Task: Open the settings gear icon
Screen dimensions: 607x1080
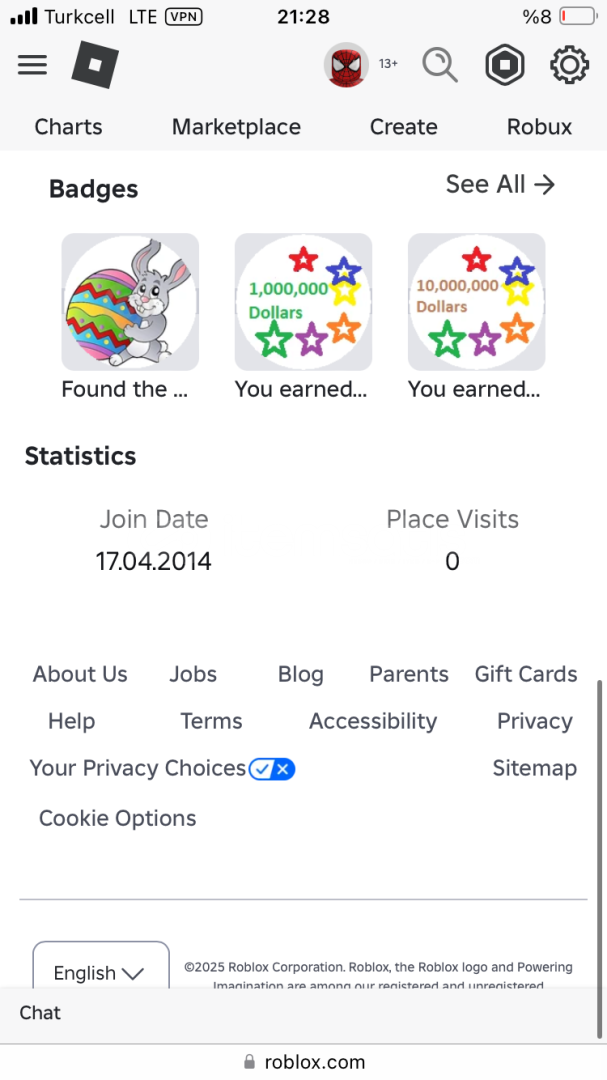Action: pos(569,65)
